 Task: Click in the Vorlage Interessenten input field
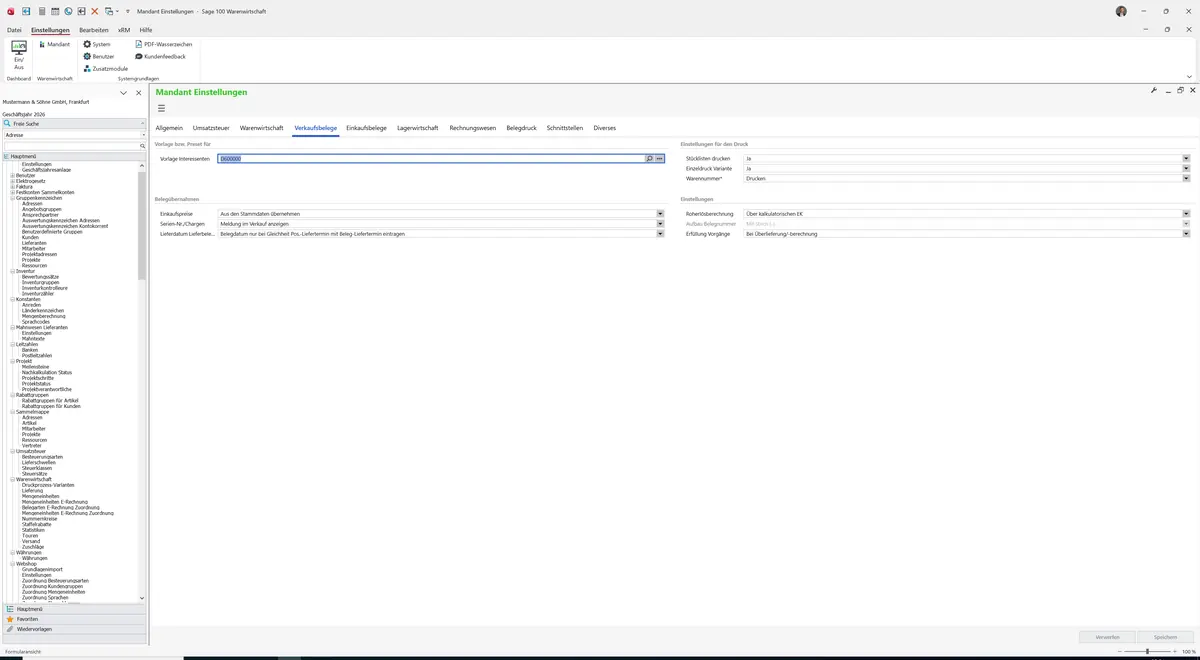click(x=430, y=158)
